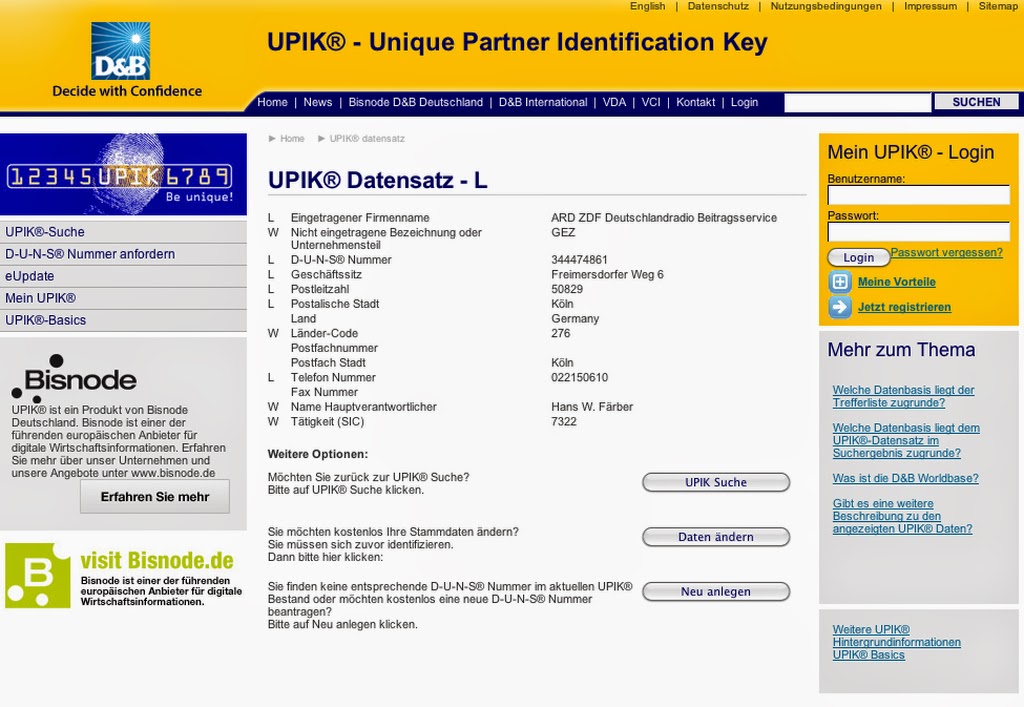Viewport: 1024px width, 707px height.
Task: Select the VCI navigation item
Action: pyautogui.click(x=650, y=102)
